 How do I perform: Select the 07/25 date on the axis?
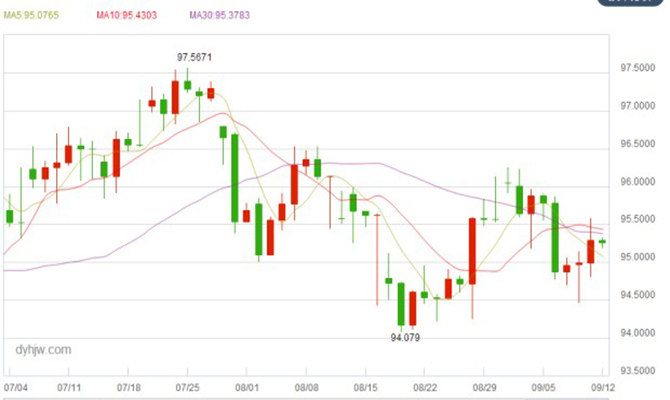coord(188,385)
